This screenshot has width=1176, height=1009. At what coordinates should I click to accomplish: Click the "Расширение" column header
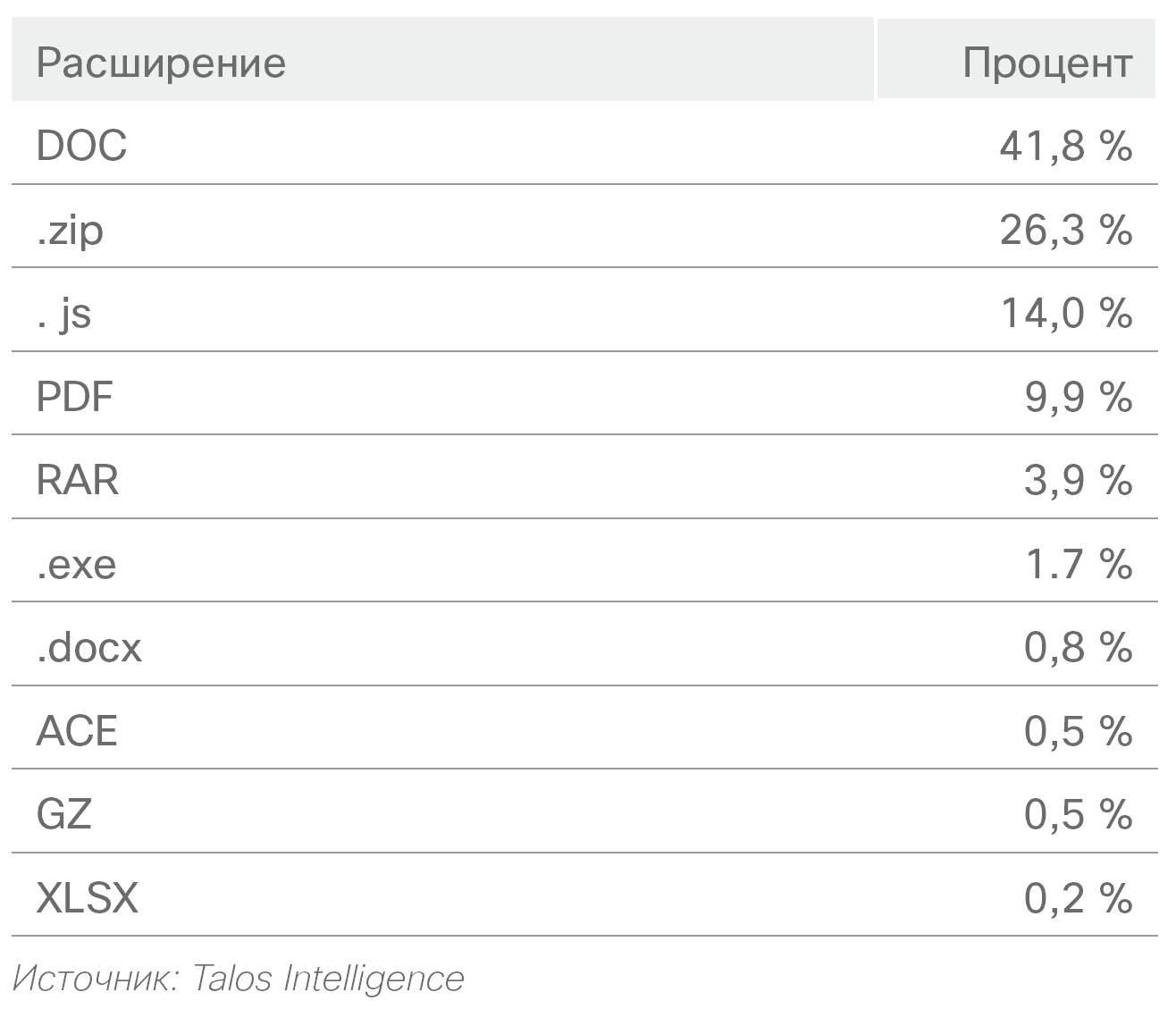coord(161,63)
